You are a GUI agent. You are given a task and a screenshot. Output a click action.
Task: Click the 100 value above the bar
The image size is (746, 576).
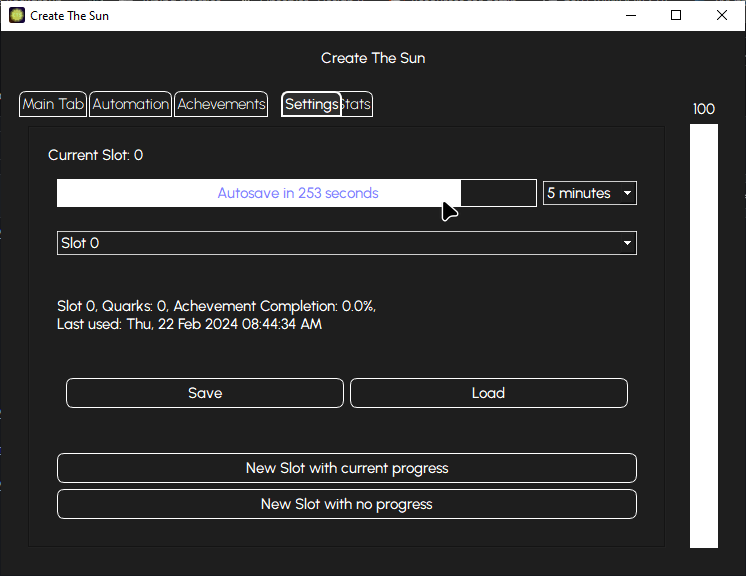[704, 109]
